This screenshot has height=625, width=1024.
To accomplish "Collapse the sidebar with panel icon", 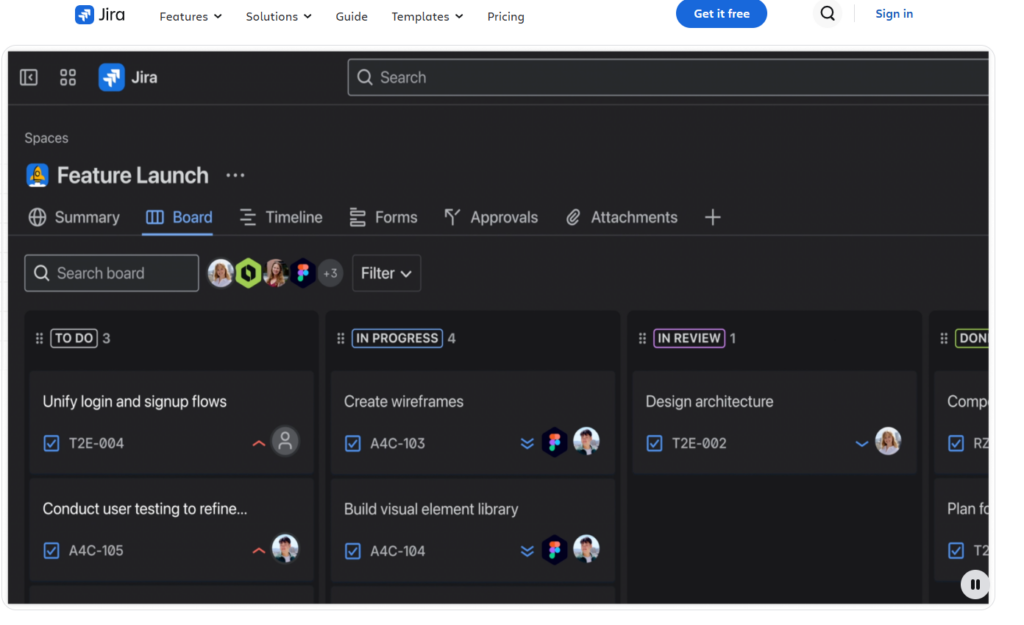I will pyautogui.click(x=29, y=78).
